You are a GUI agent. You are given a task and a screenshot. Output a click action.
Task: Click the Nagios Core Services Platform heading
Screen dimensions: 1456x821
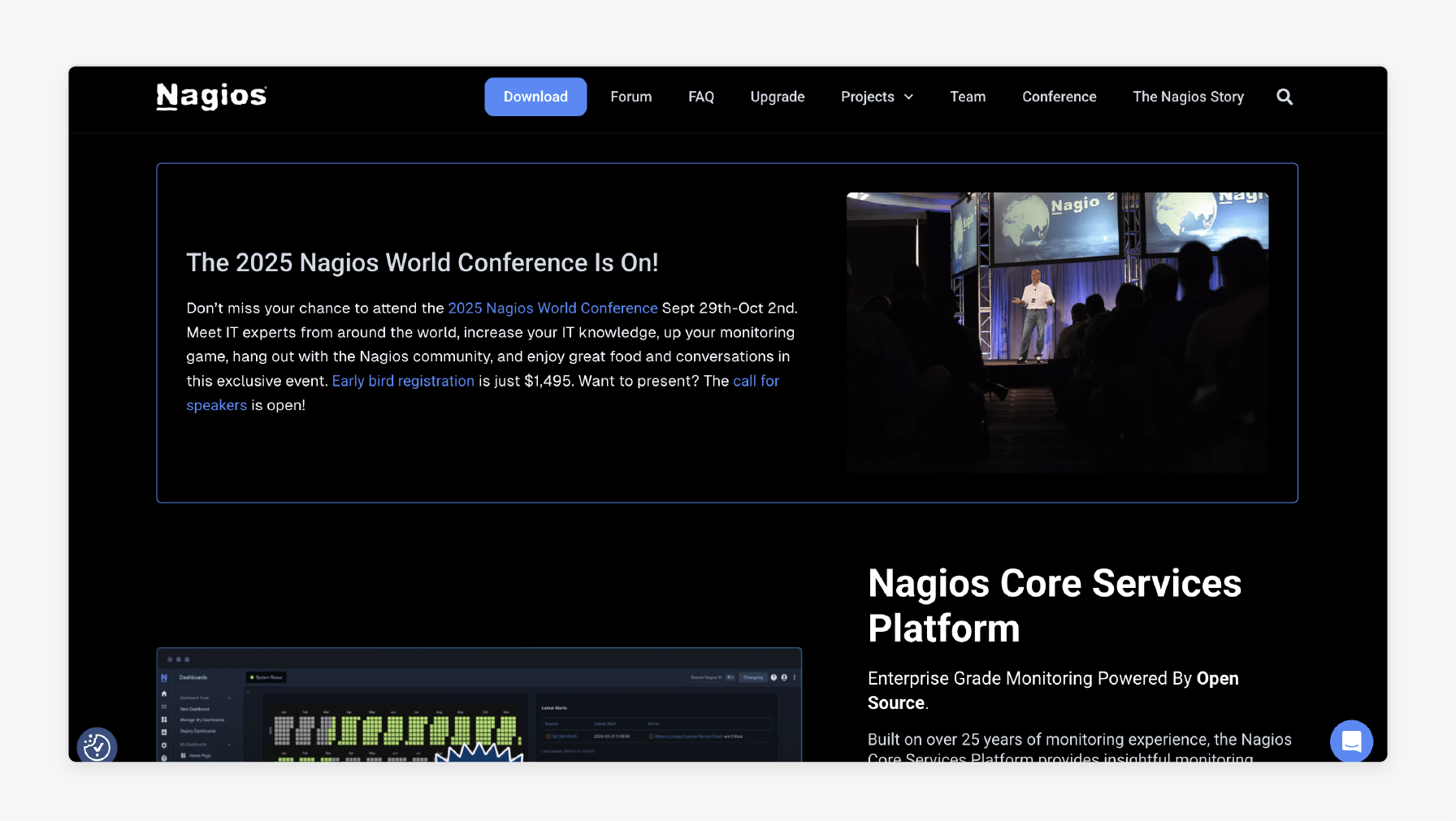click(x=1055, y=606)
